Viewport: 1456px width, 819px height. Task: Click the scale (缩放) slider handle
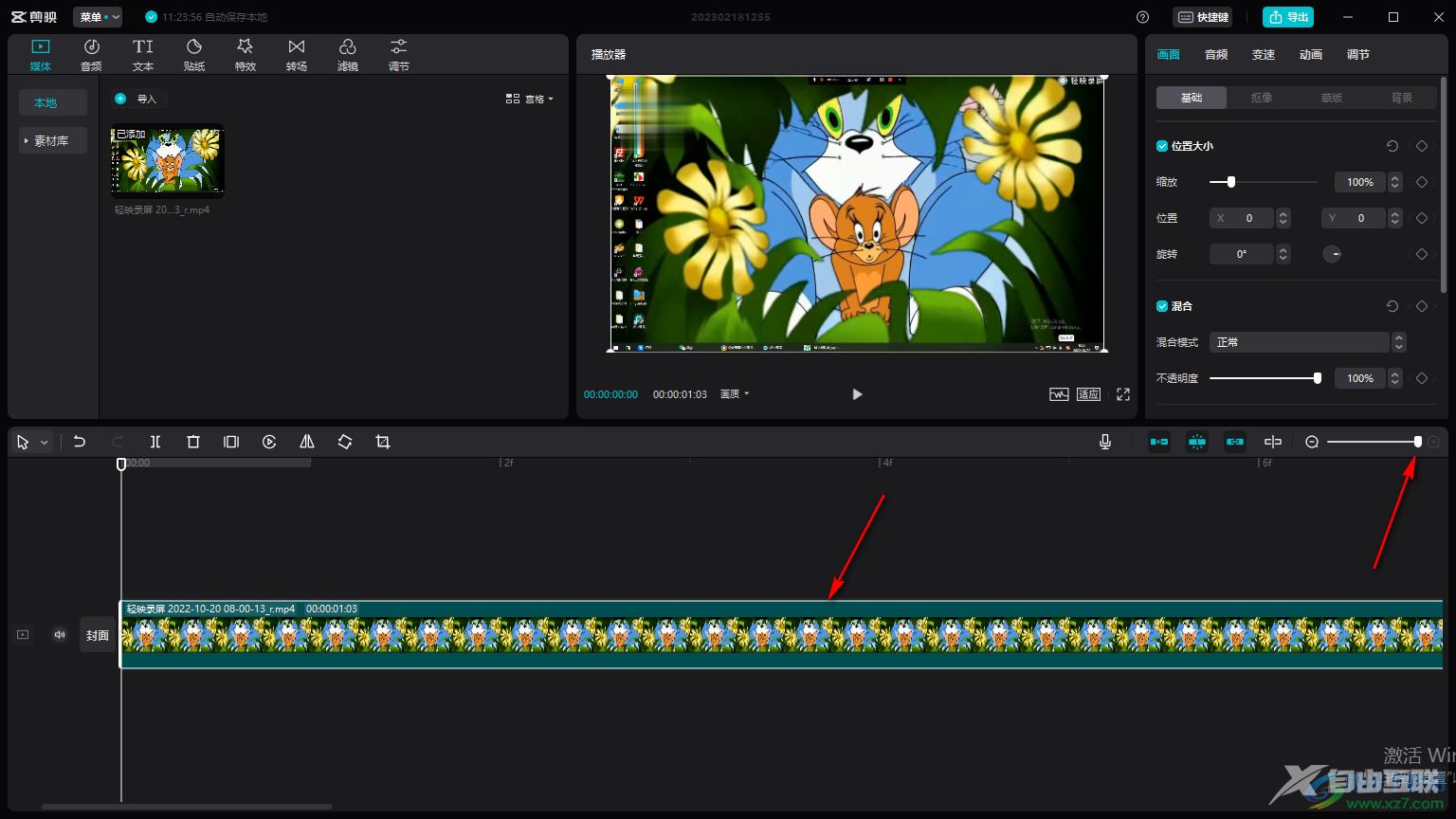tap(1231, 182)
